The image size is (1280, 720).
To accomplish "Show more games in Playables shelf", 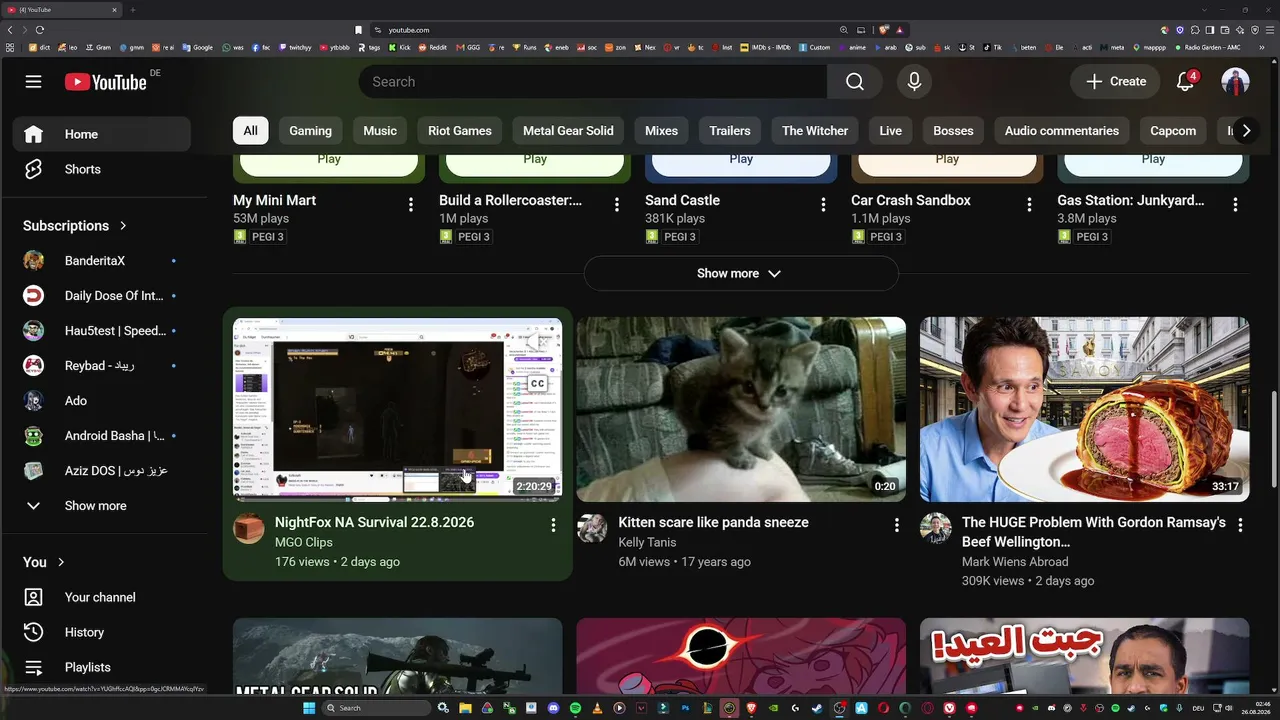I will coord(741,274).
